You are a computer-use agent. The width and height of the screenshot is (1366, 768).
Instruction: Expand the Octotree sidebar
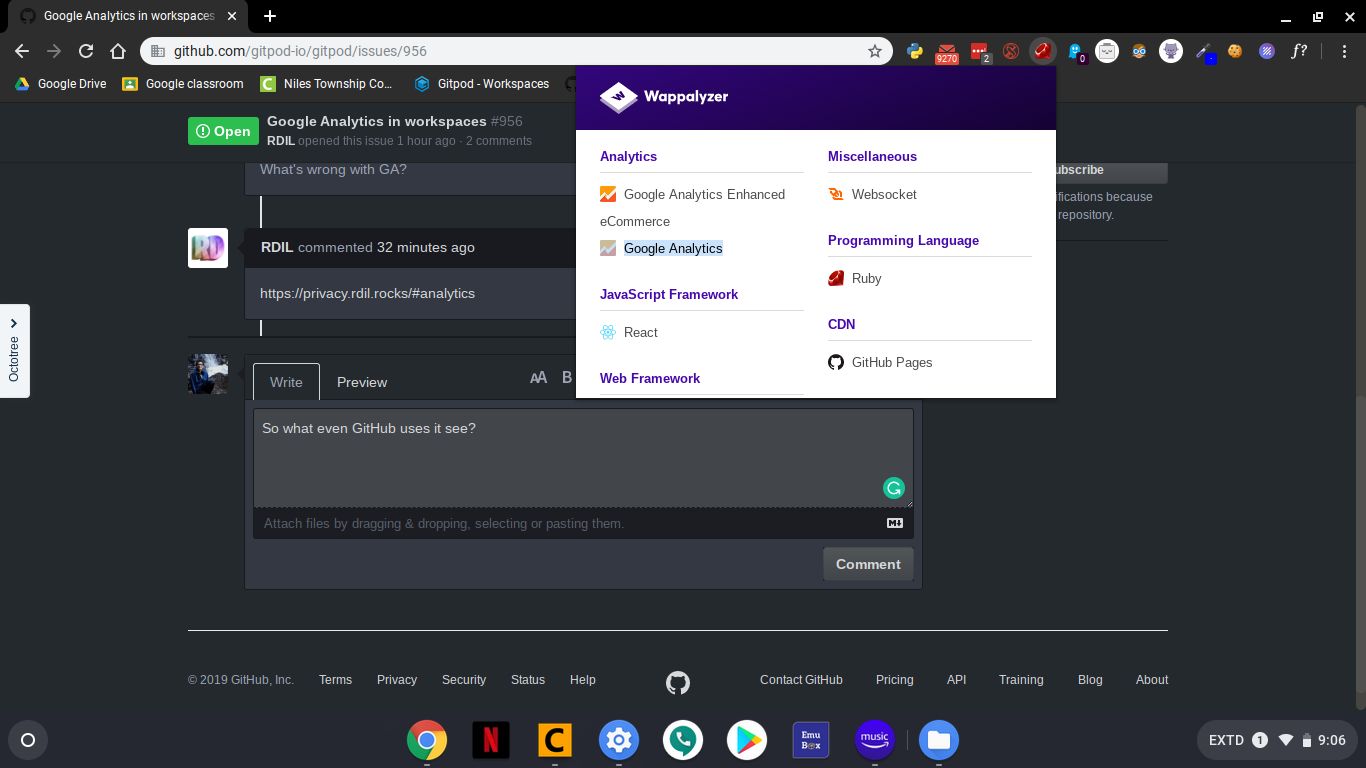pos(14,351)
